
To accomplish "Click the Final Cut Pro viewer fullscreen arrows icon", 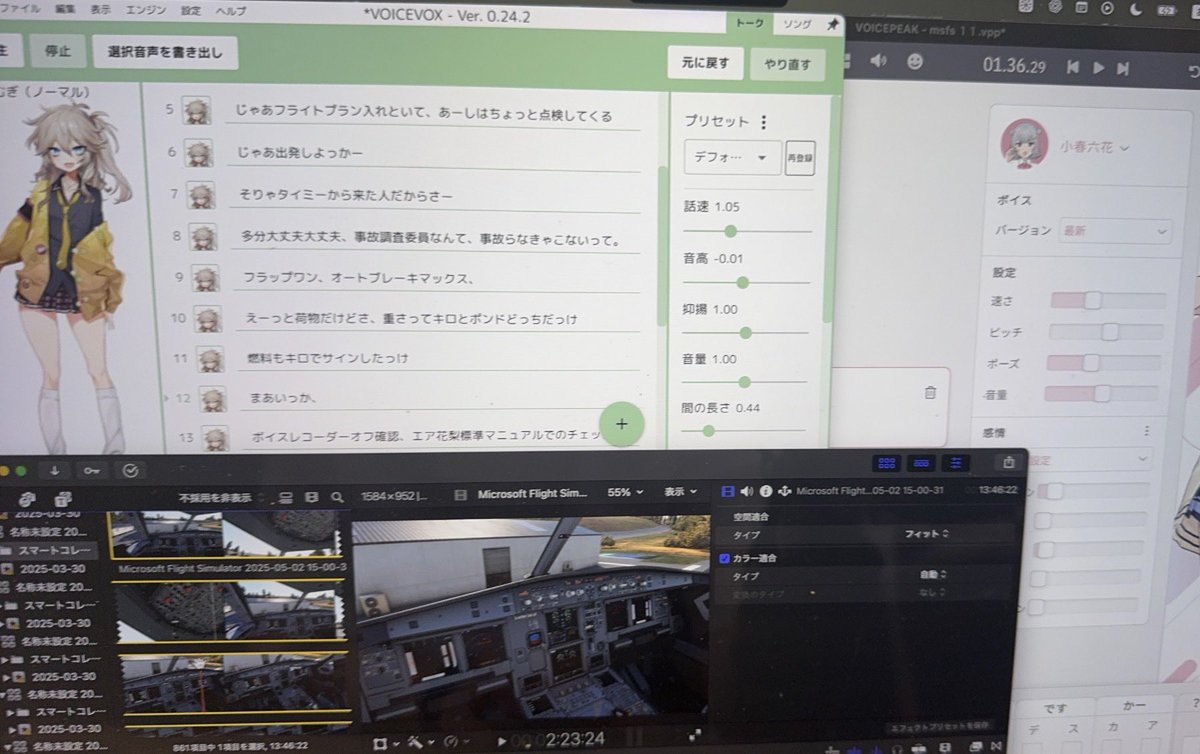I will point(694,734).
